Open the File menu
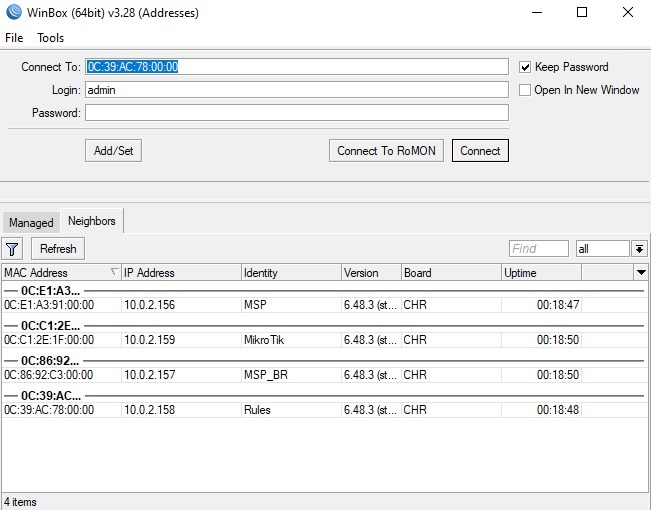The image size is (651, 510). tap(14, 38)
